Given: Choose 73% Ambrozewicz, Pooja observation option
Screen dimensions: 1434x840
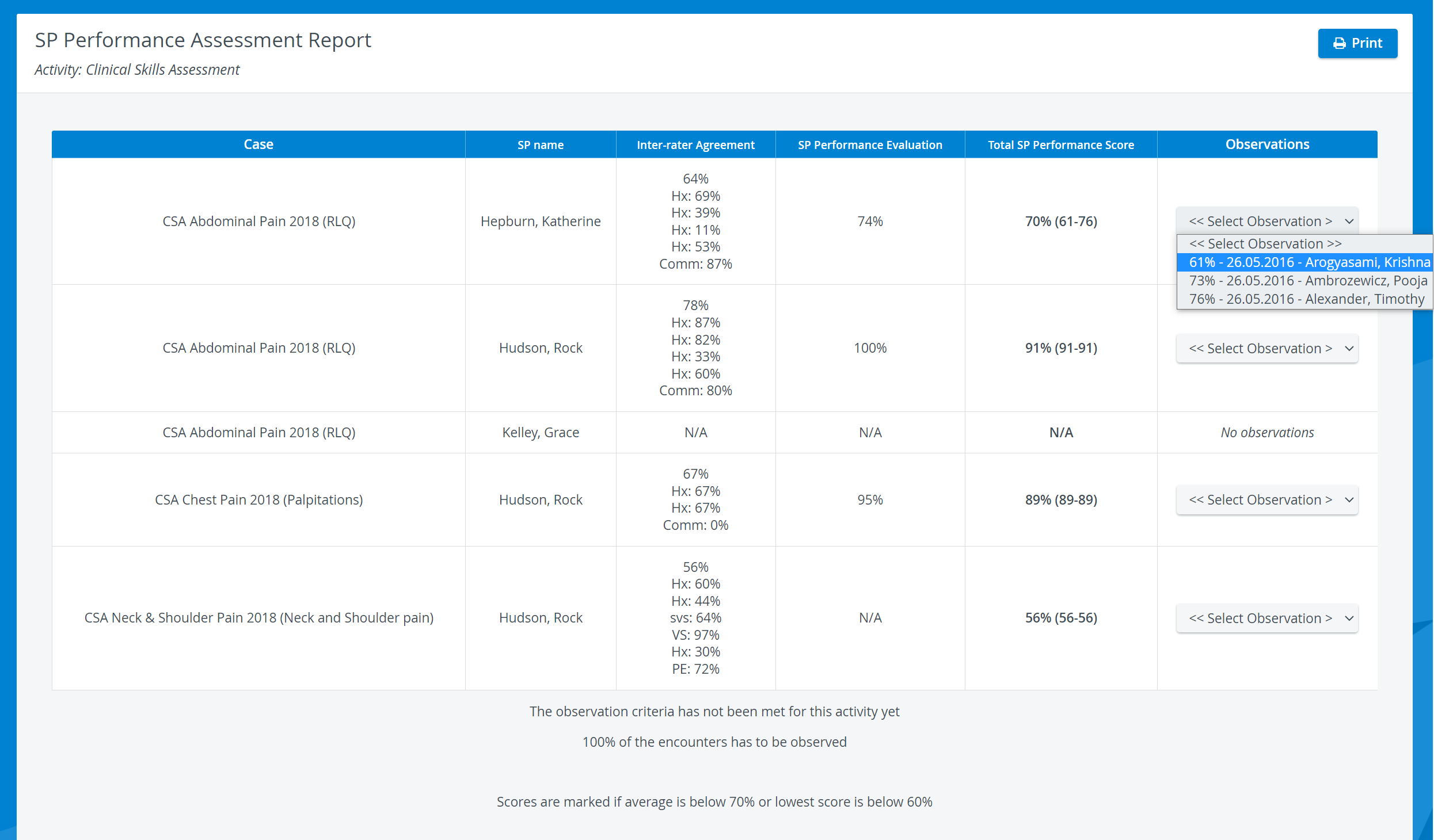Looking at the screenshot, I should pyautogui.click(x=1305, y=281).
